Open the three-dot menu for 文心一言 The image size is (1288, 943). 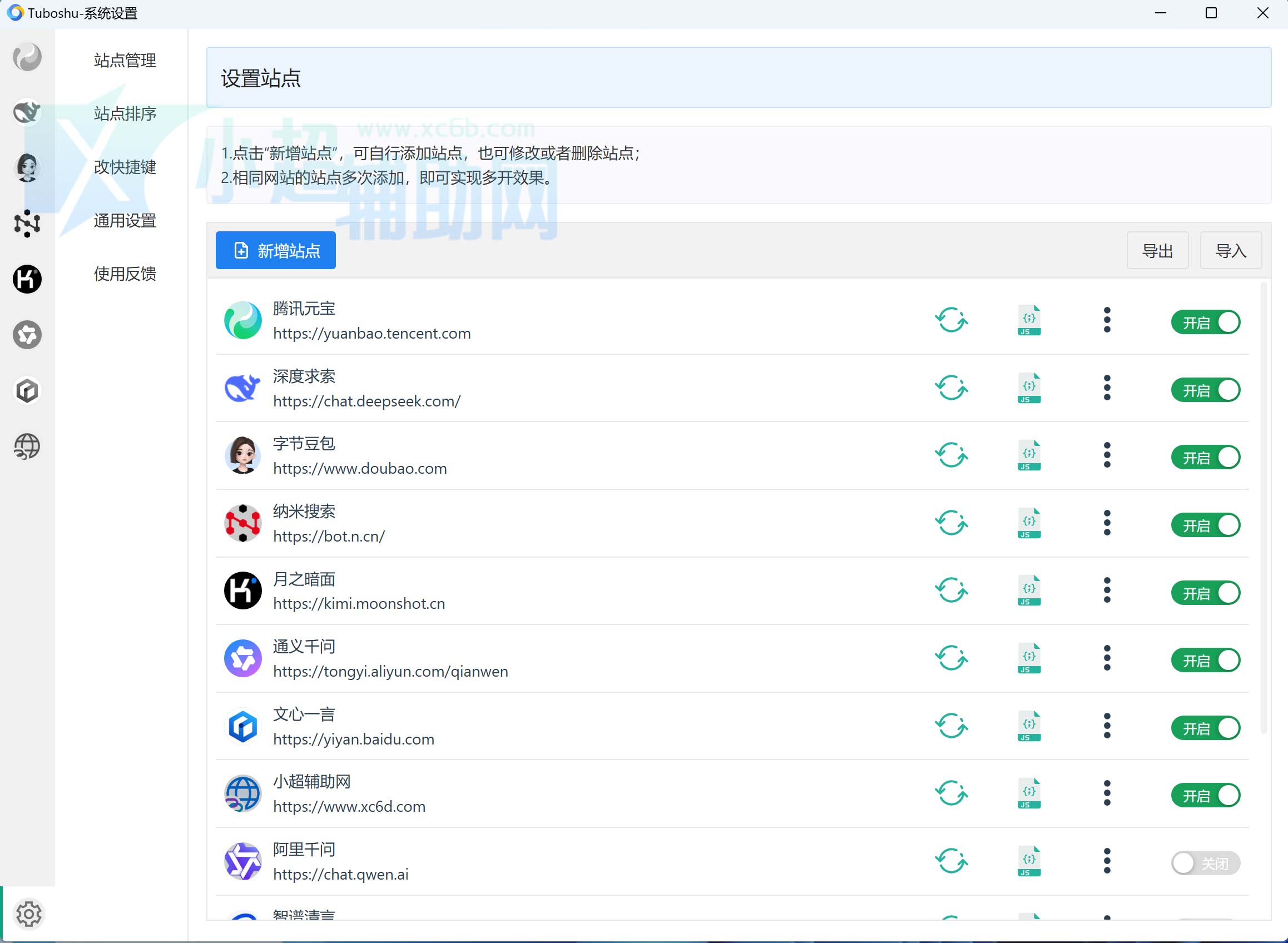click(x=1107, y=726)
